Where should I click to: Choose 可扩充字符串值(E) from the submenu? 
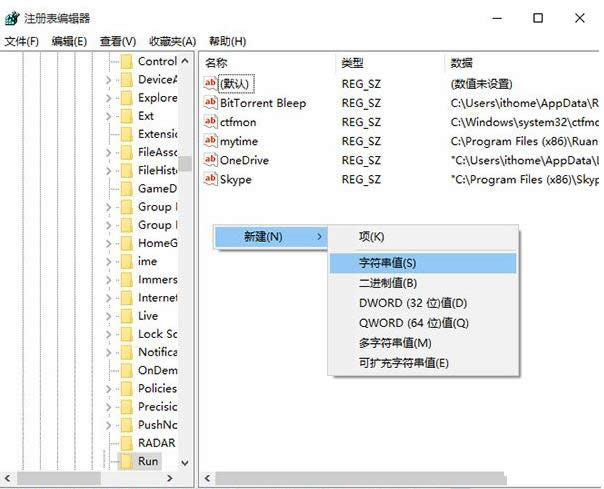coord(423,363)
